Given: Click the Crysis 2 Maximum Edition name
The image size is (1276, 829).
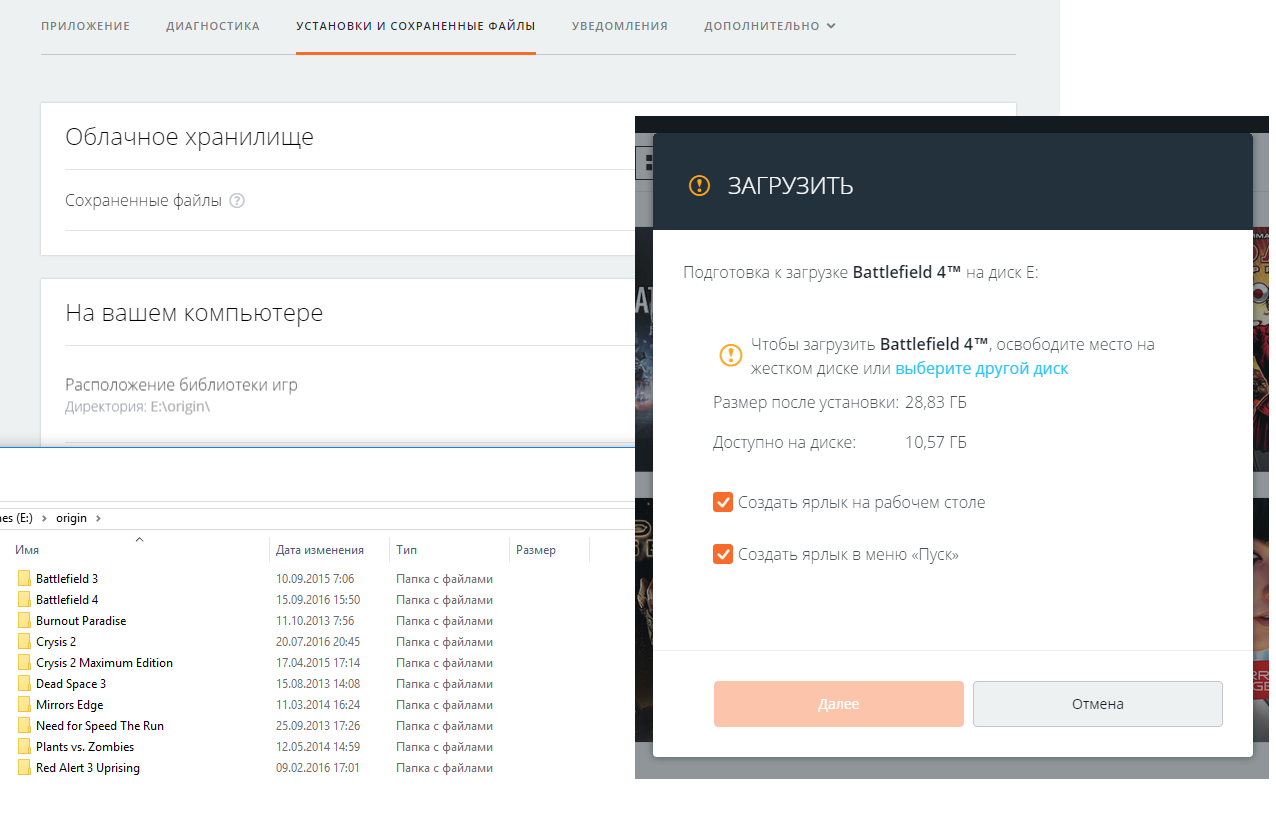Looking at the screenshot, I should click(x=104, y=662).
